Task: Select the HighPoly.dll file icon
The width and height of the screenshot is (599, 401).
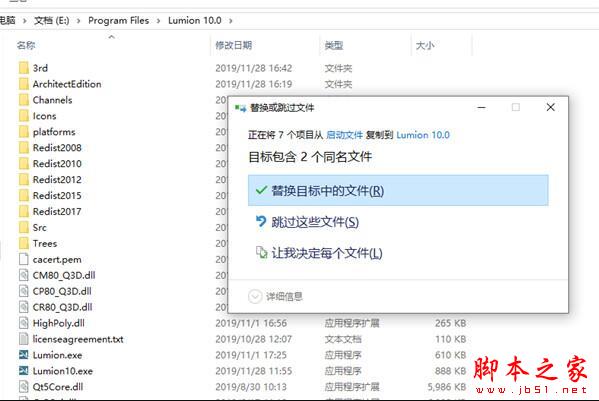Action: coord(24,323)
